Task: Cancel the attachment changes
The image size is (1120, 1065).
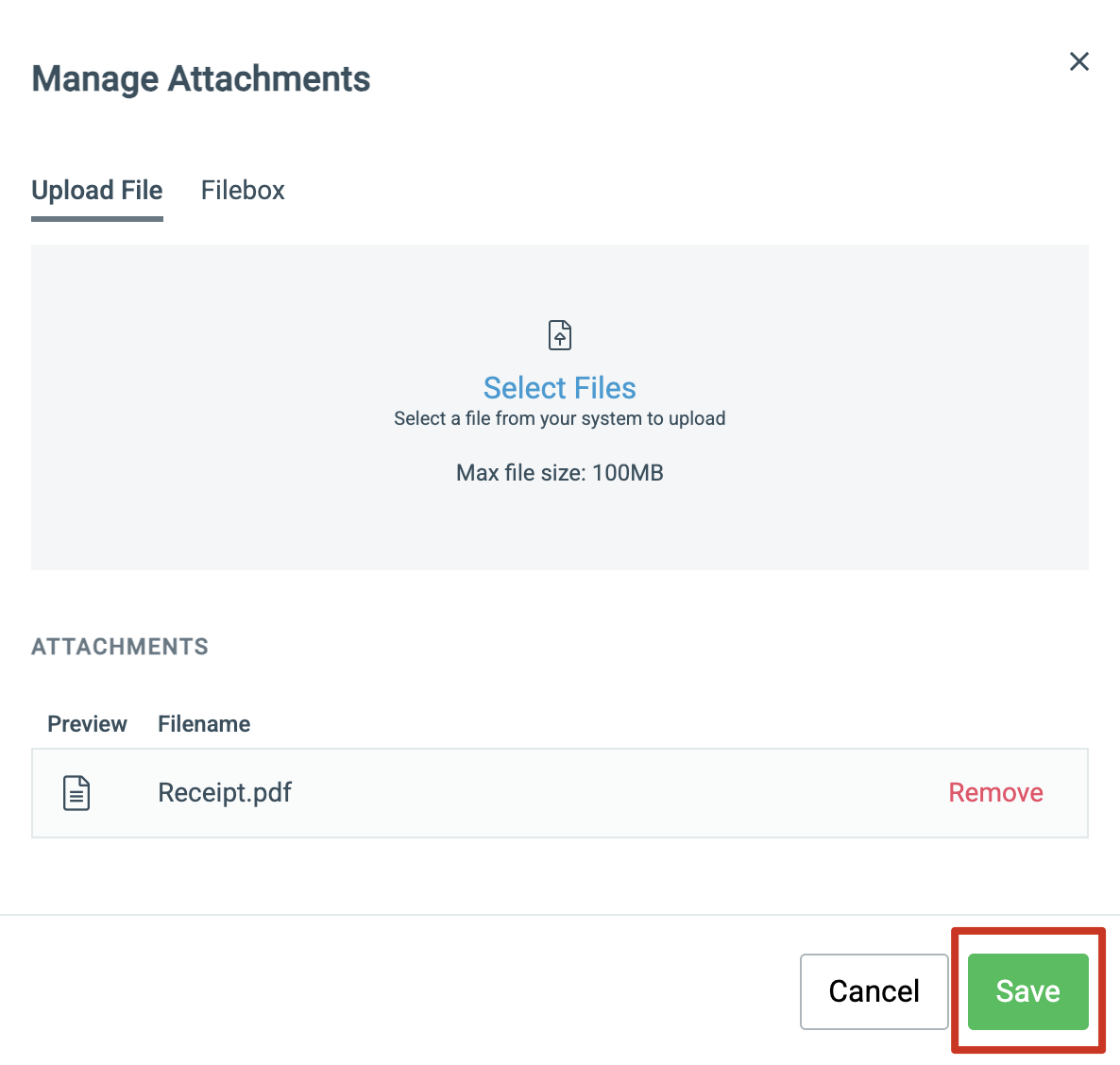Action: (874, 991)
